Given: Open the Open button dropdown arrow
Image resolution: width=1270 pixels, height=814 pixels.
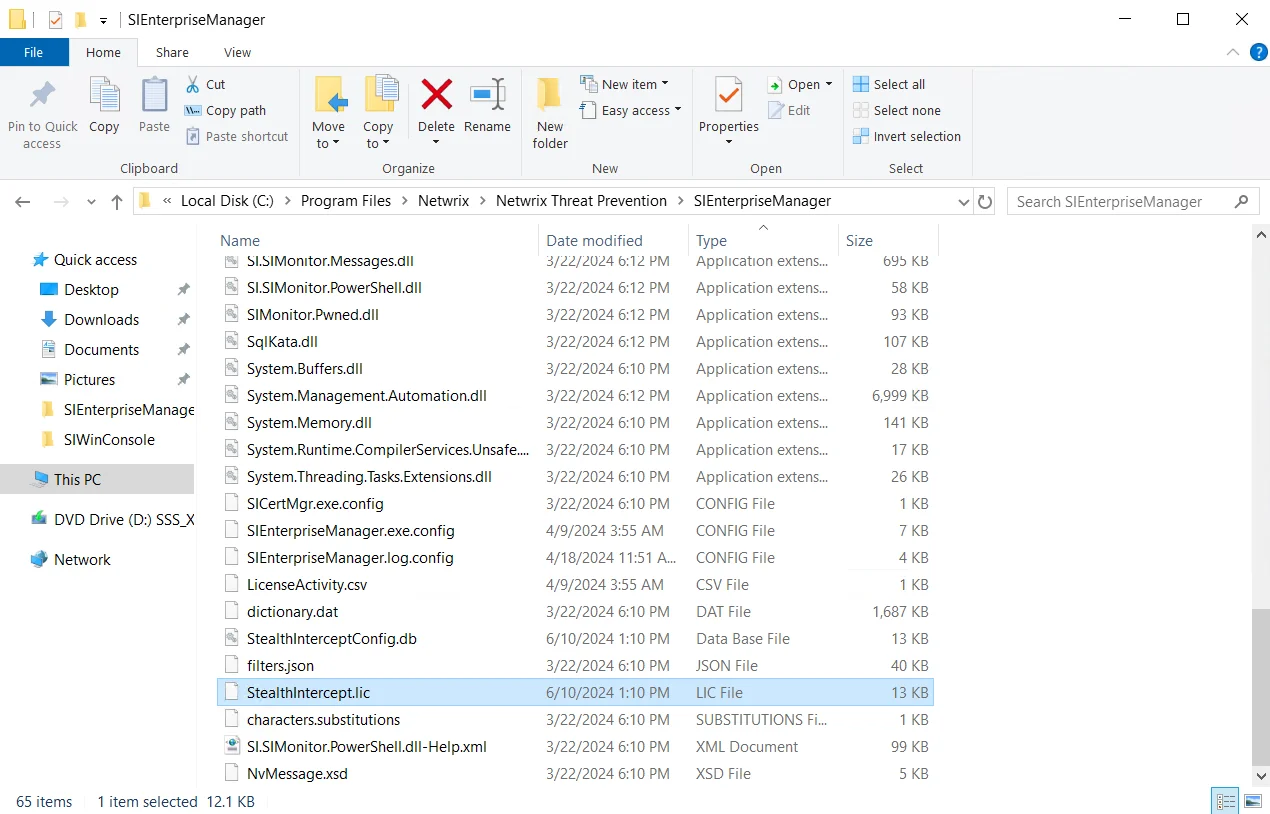Looking at the screenshot, I should coord(829,84).
